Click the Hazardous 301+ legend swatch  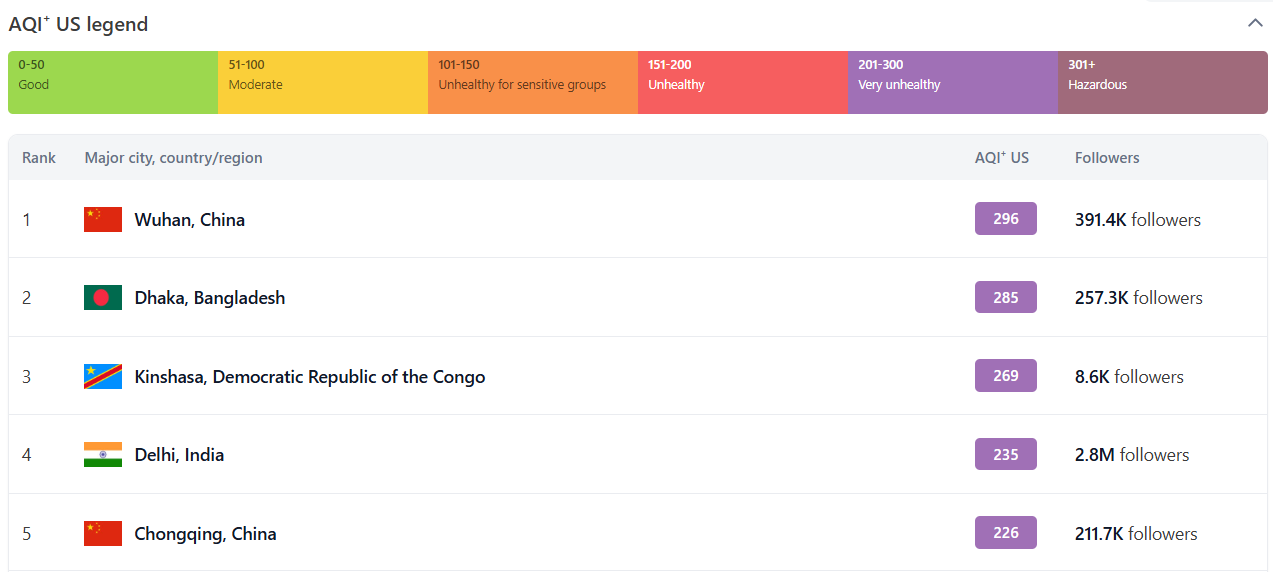[1162, 82]
